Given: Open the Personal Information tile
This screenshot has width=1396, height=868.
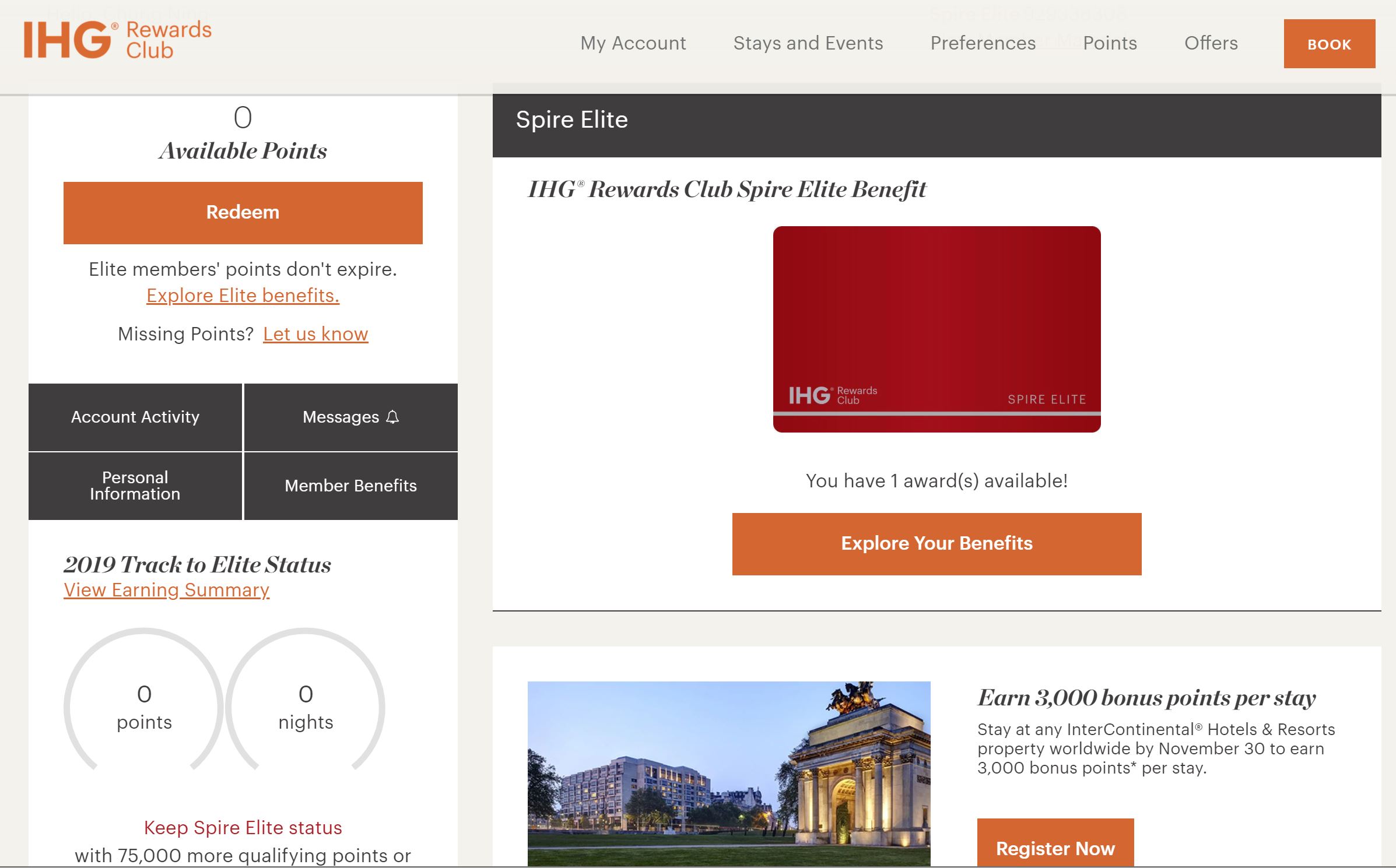Looking at the screenshot, I should 135,486.
